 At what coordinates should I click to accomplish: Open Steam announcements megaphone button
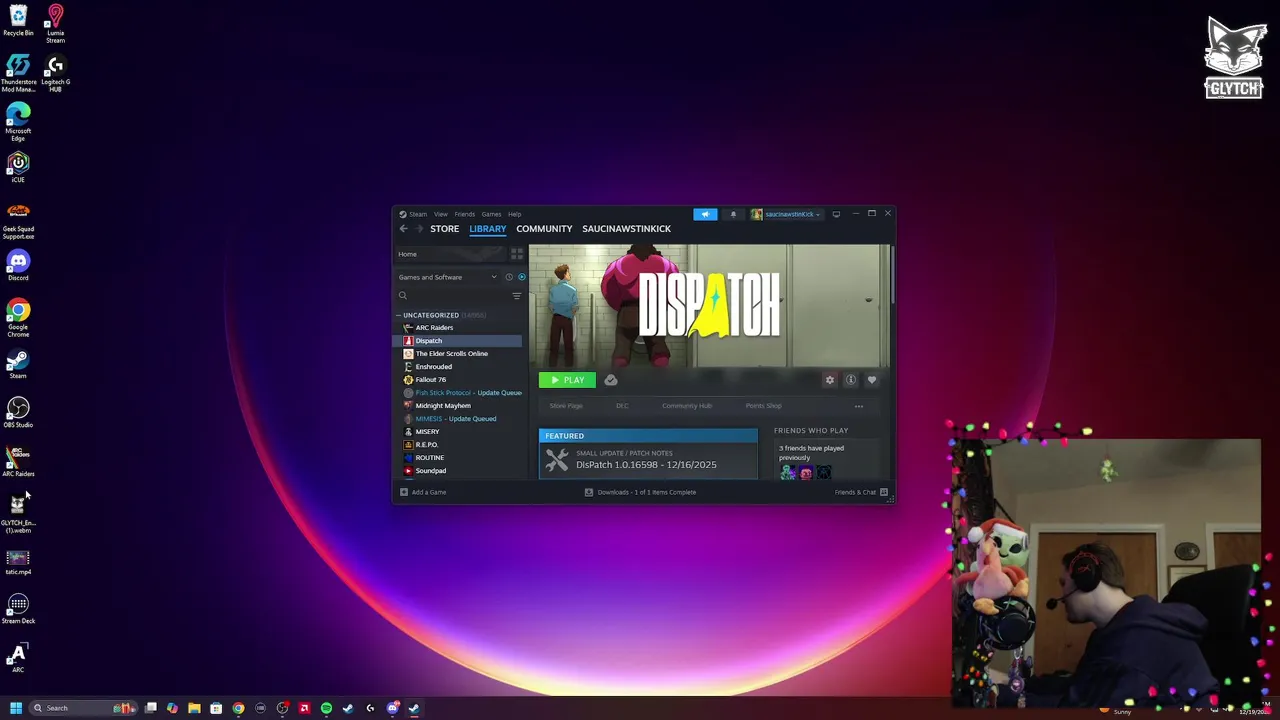point(705,214)
